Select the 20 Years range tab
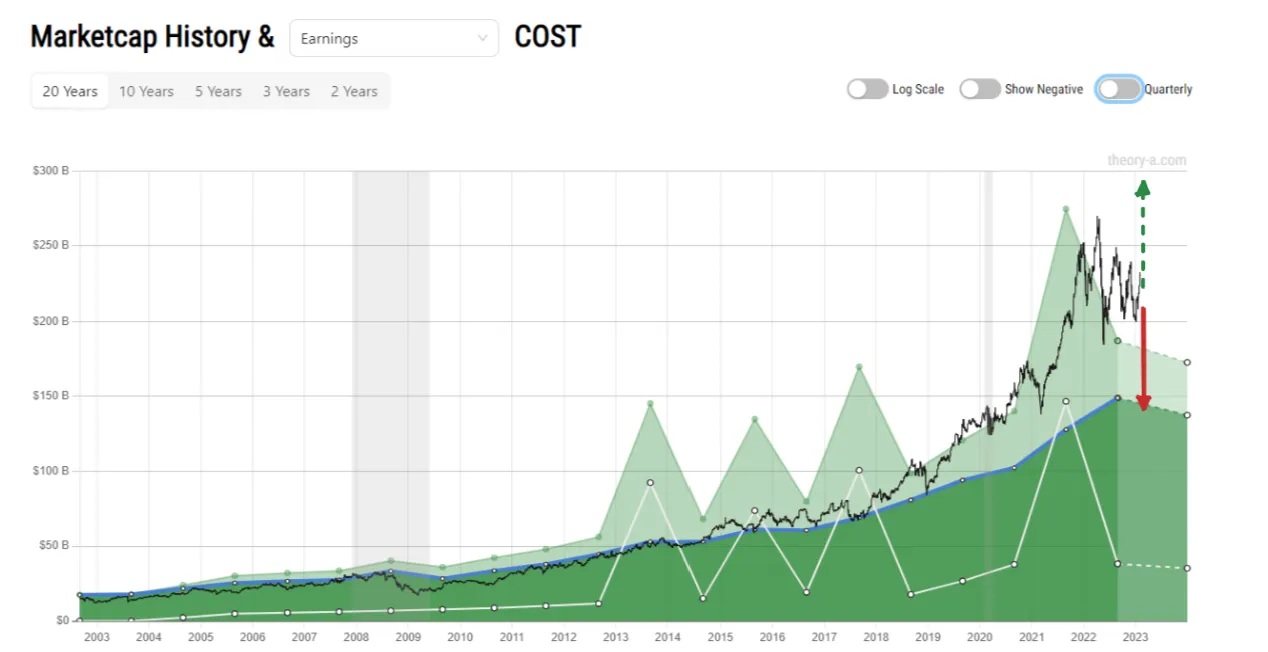Image resolution: width=1268 pixels, height=652 pixels. coord(70,91)
